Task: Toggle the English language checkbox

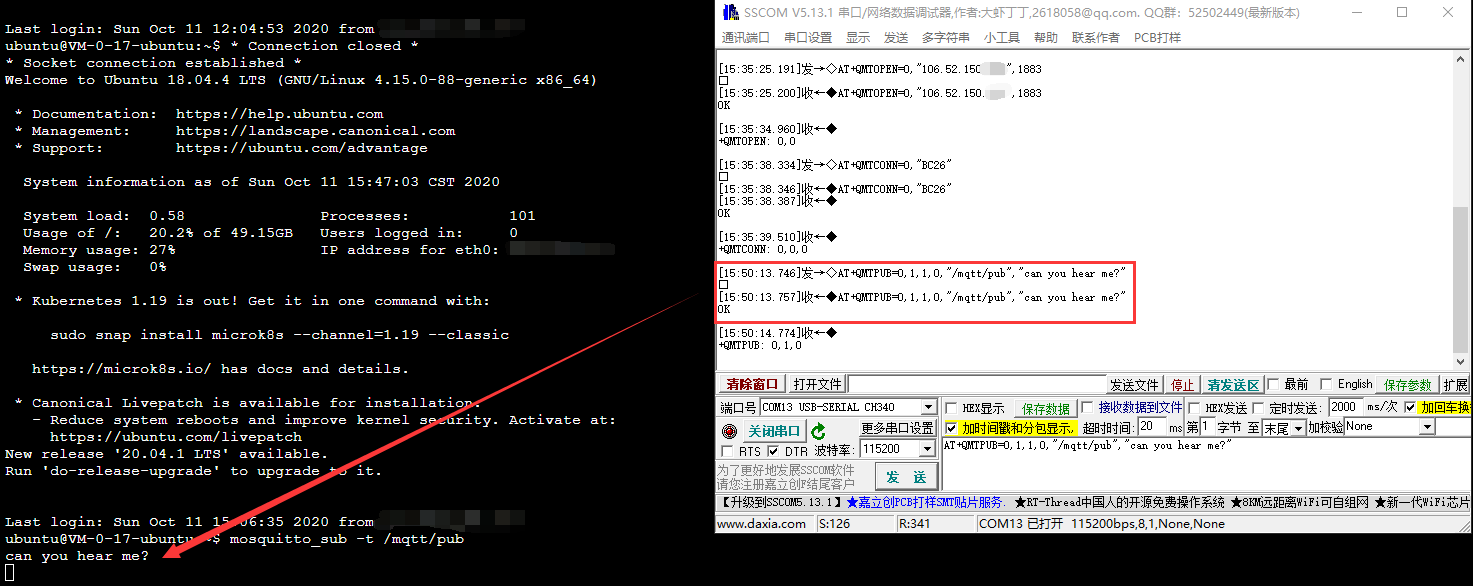Action: click(x=1326, y=384)
